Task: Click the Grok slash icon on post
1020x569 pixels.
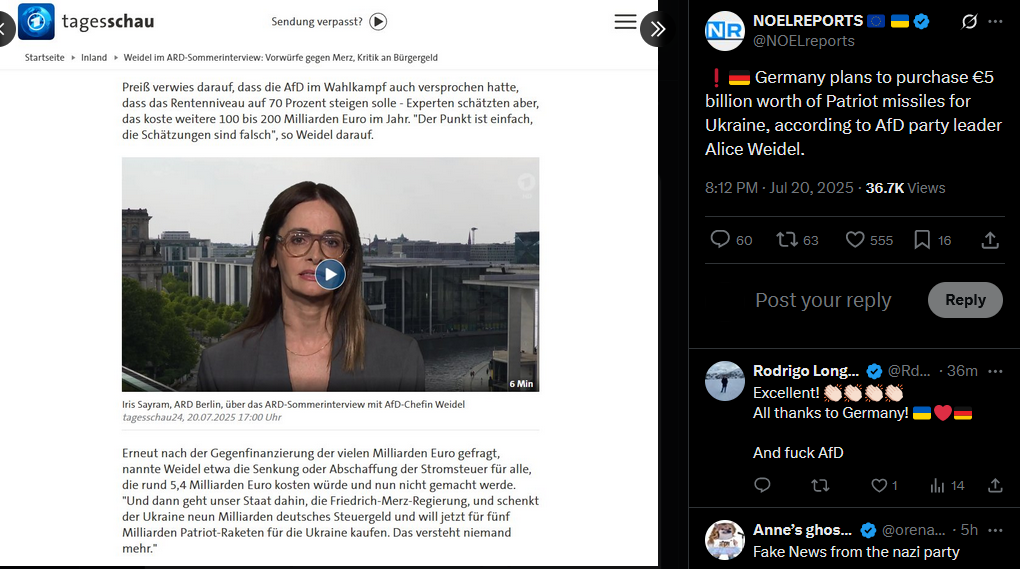Action: pyautogui.click(x=969, y=21)
